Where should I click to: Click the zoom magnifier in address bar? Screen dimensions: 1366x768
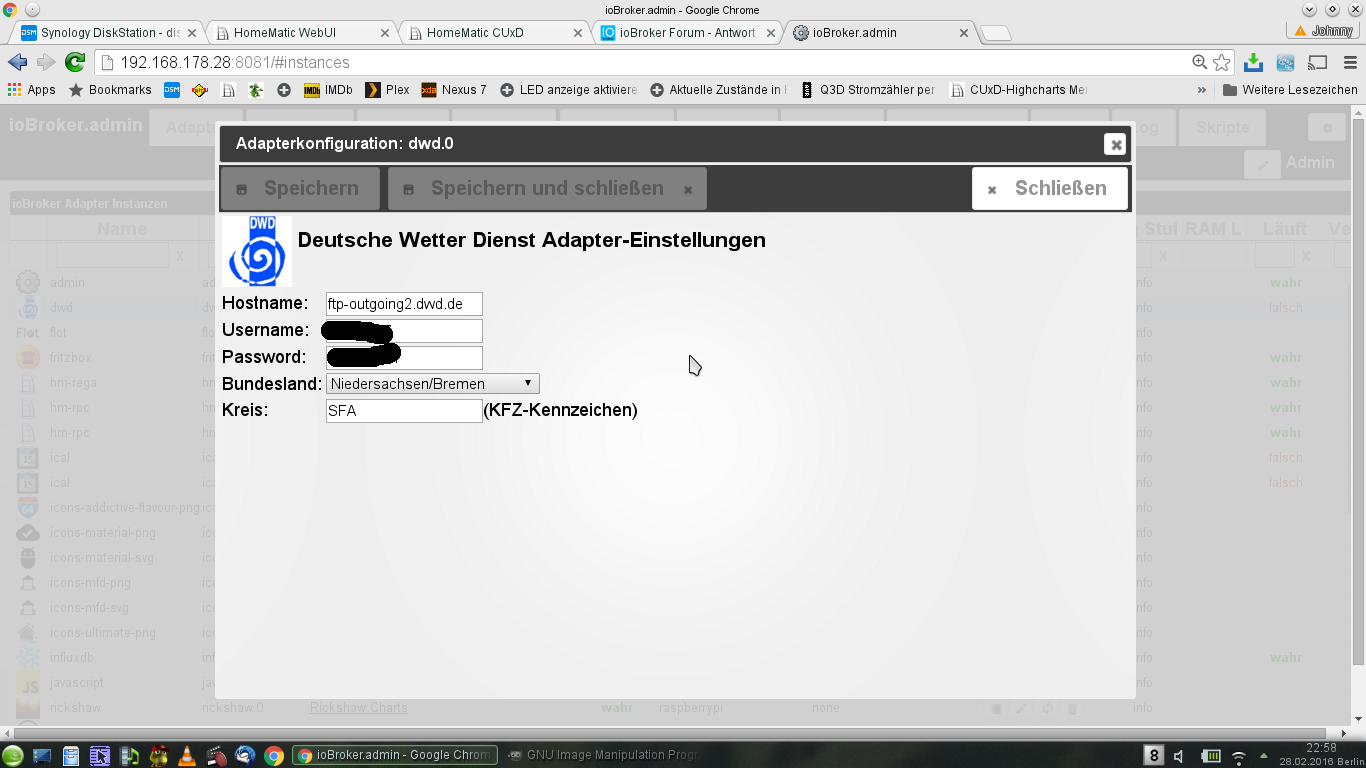1200,62
